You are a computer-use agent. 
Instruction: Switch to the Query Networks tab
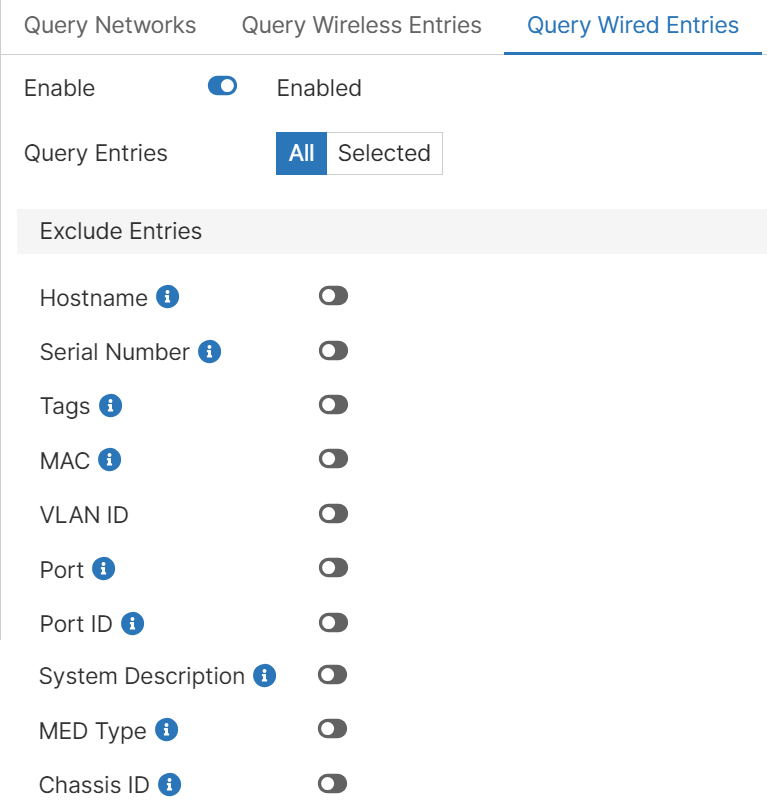[110, 26]
